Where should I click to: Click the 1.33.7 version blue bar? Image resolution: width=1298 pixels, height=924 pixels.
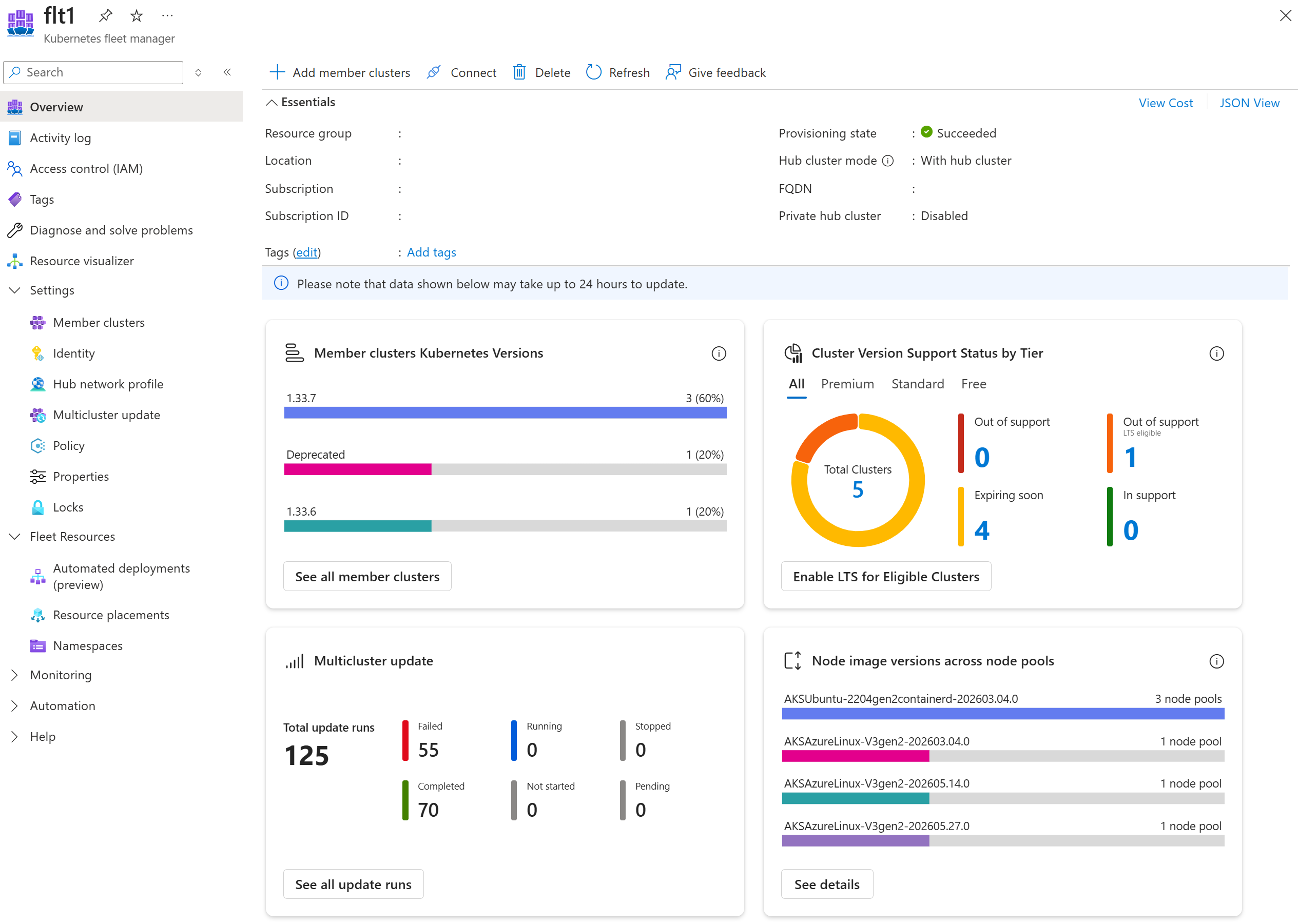click(x=505, y=412)
